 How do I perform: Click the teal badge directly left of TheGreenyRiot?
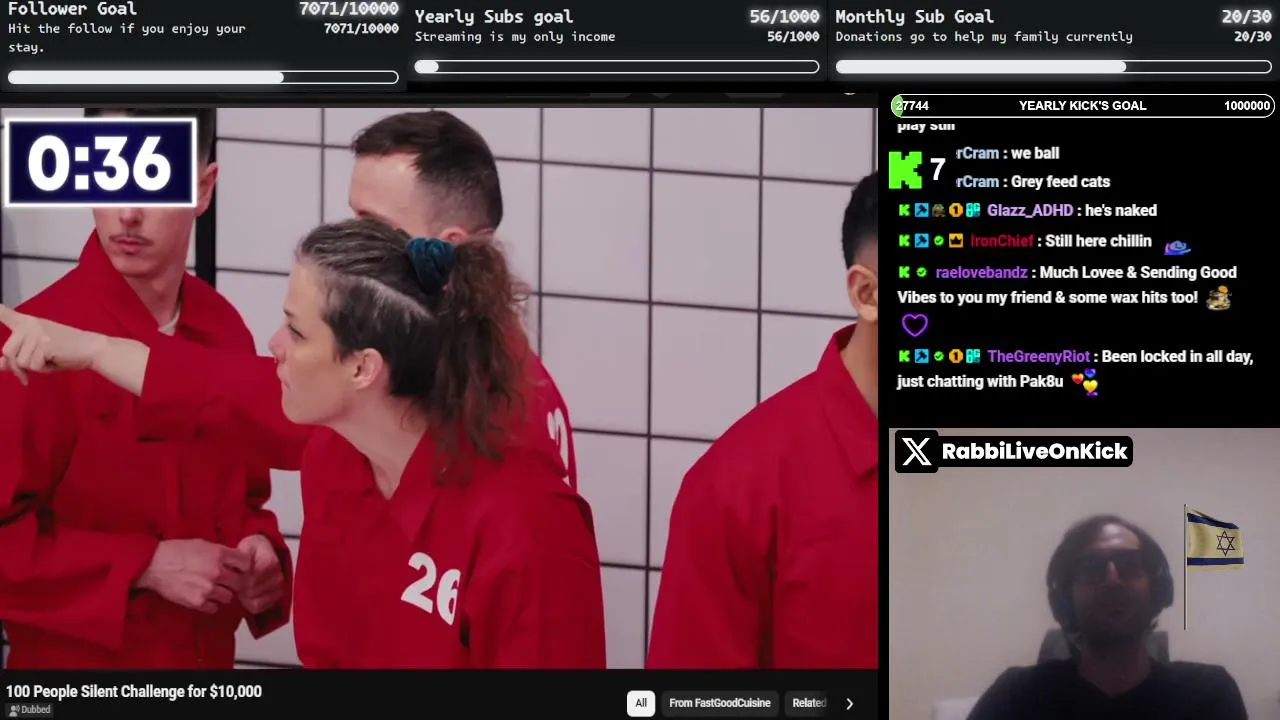[x=972, y=357]
